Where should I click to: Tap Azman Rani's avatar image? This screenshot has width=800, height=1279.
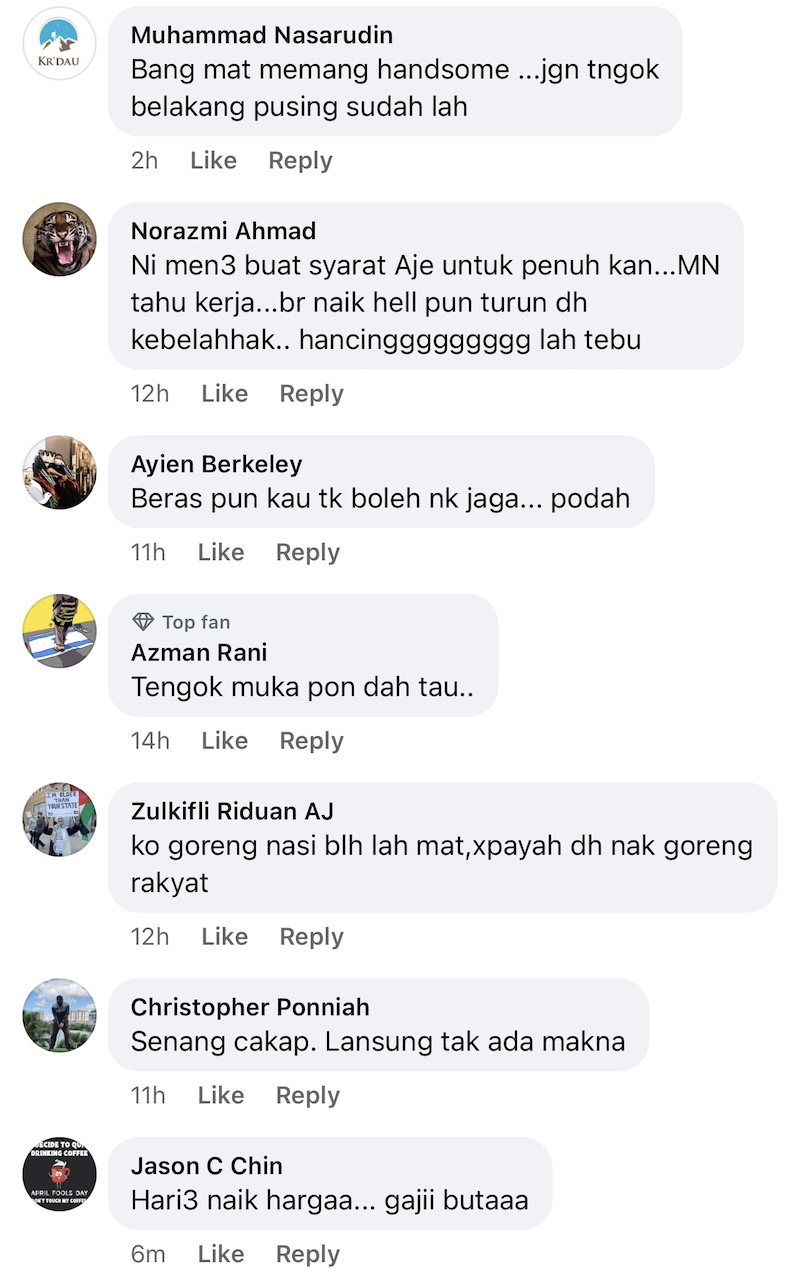pyautogui.click(x=60, y=632)
